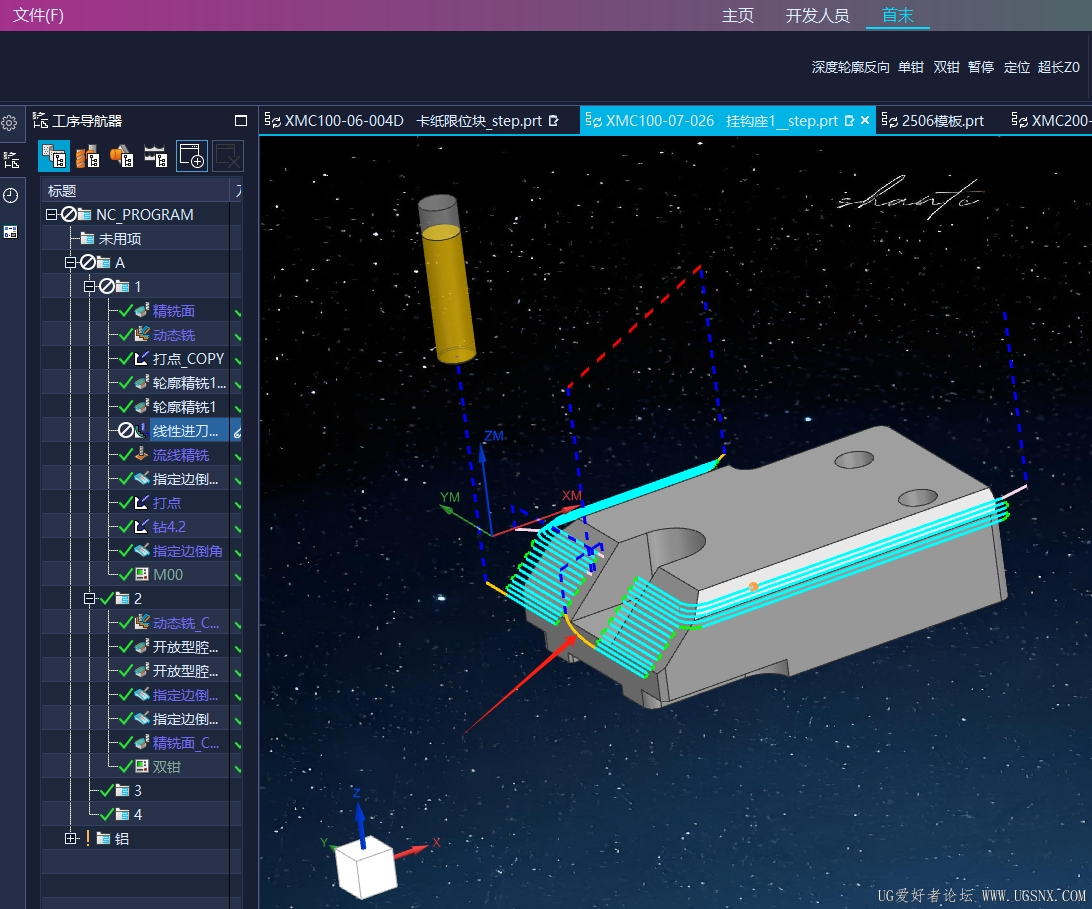
Task: Click the 暂停 toggle in the ribbon
Action: click(981, 67)
